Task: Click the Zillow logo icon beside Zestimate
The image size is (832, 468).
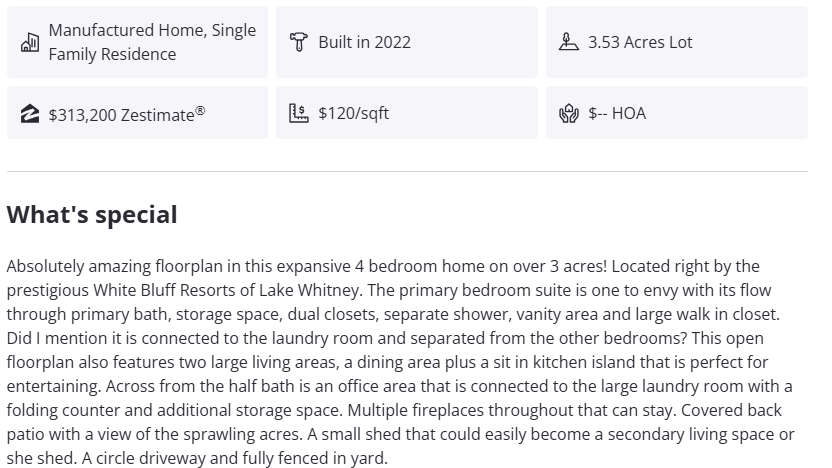Action: [x=30, y=113]
